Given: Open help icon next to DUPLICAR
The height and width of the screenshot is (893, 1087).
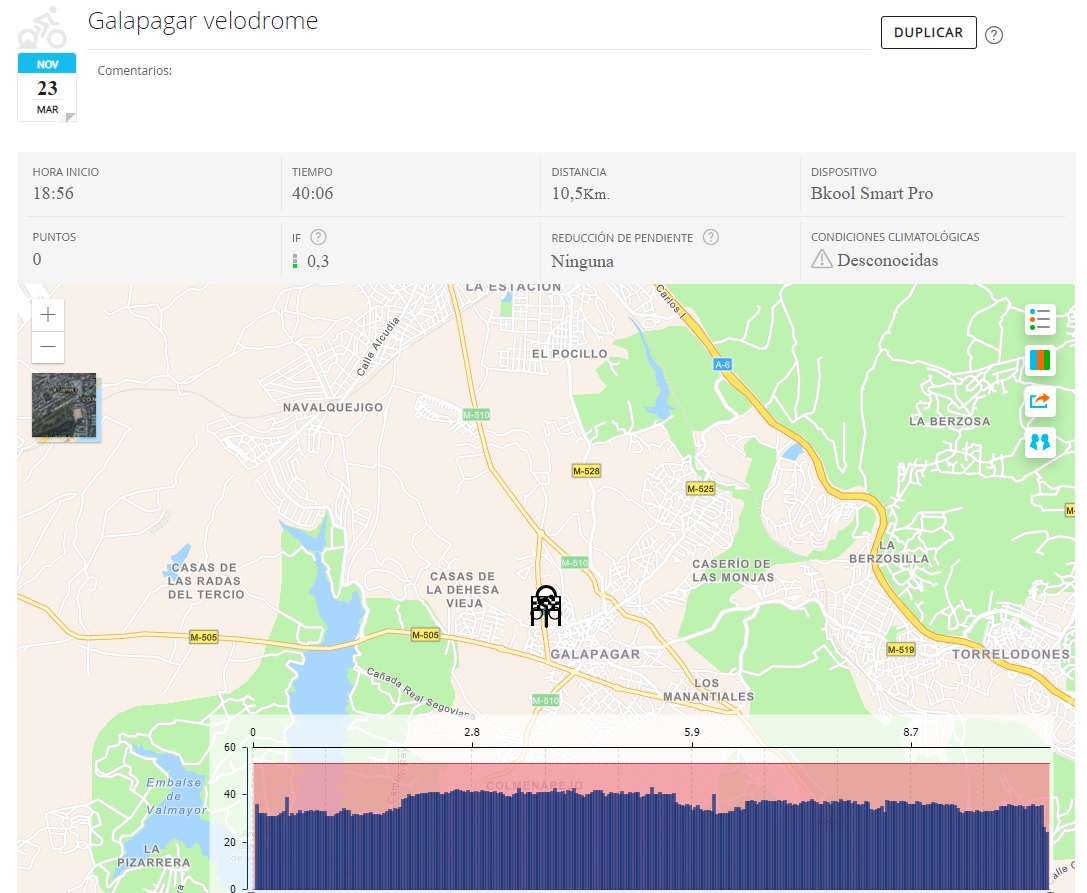Looking at the screenshot, I should [x=993, y=35].
